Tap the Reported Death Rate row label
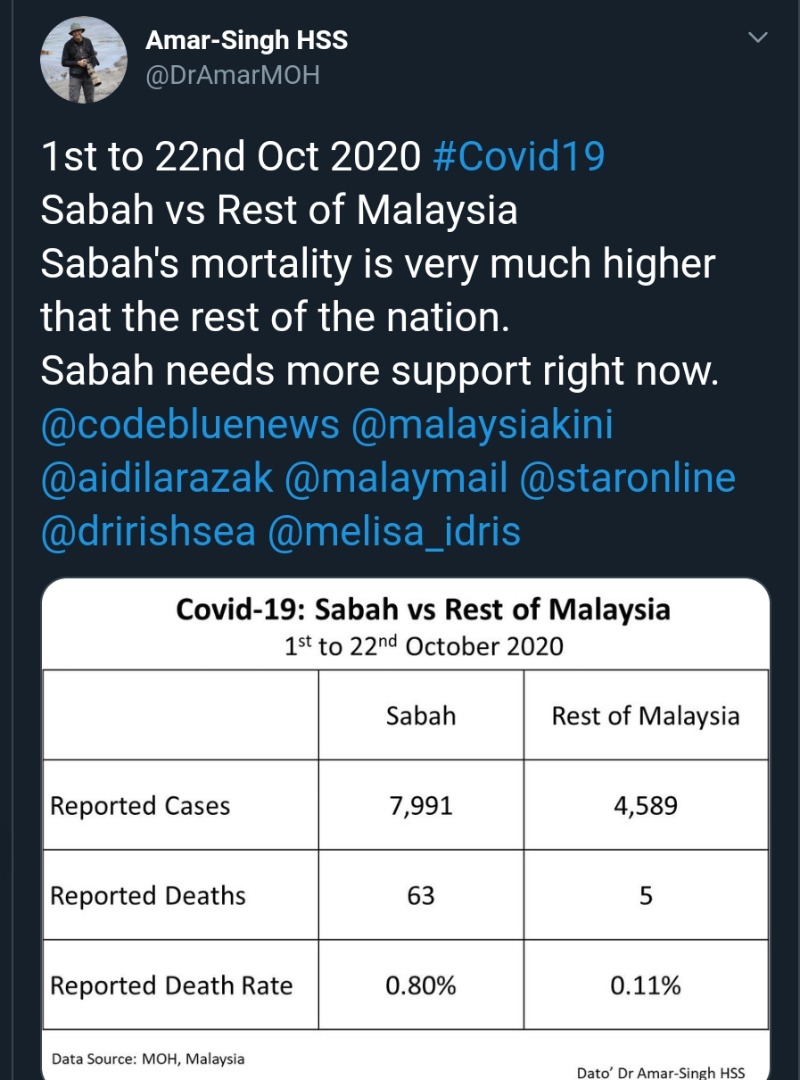This screenshot has height=1080, width=800. [172, 985]
